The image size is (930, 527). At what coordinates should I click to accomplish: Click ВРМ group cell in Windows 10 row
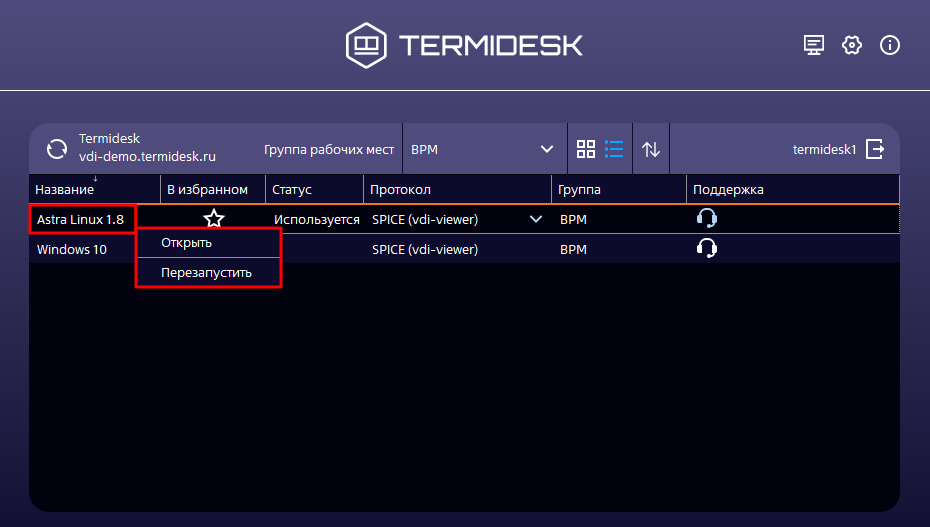click(573, 250)
